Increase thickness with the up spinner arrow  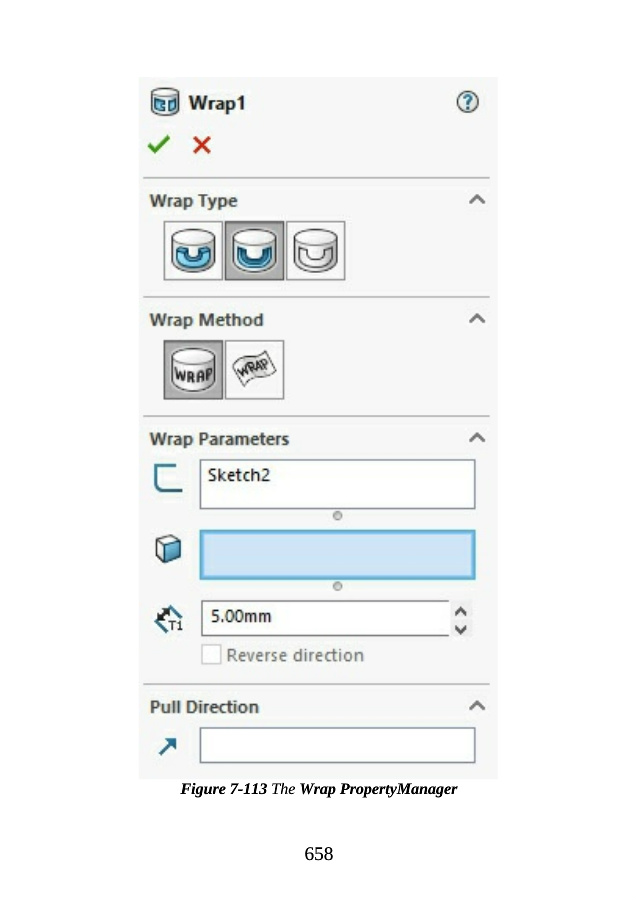pos(460,610)
